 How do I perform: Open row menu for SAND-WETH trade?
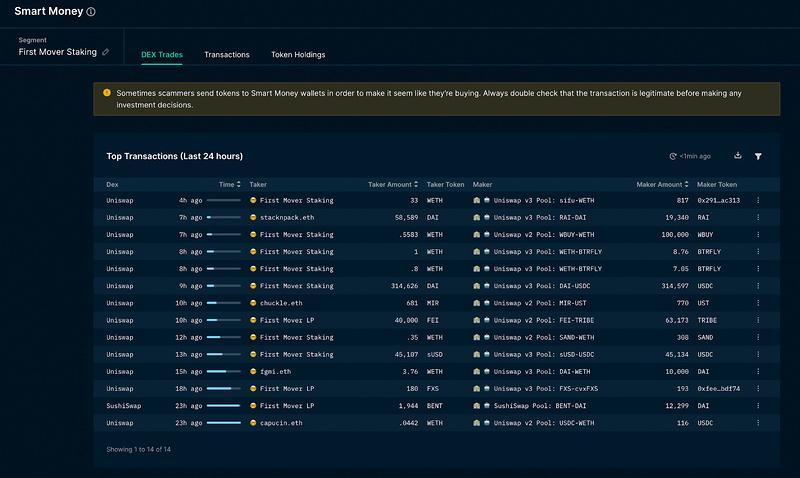click(x=758, y=337)
